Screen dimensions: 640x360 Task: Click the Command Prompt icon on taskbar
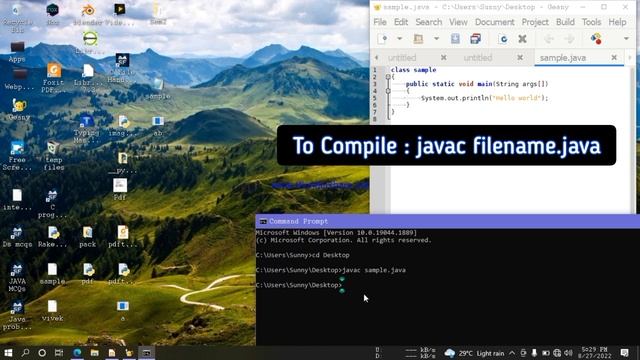coord(147,353)
